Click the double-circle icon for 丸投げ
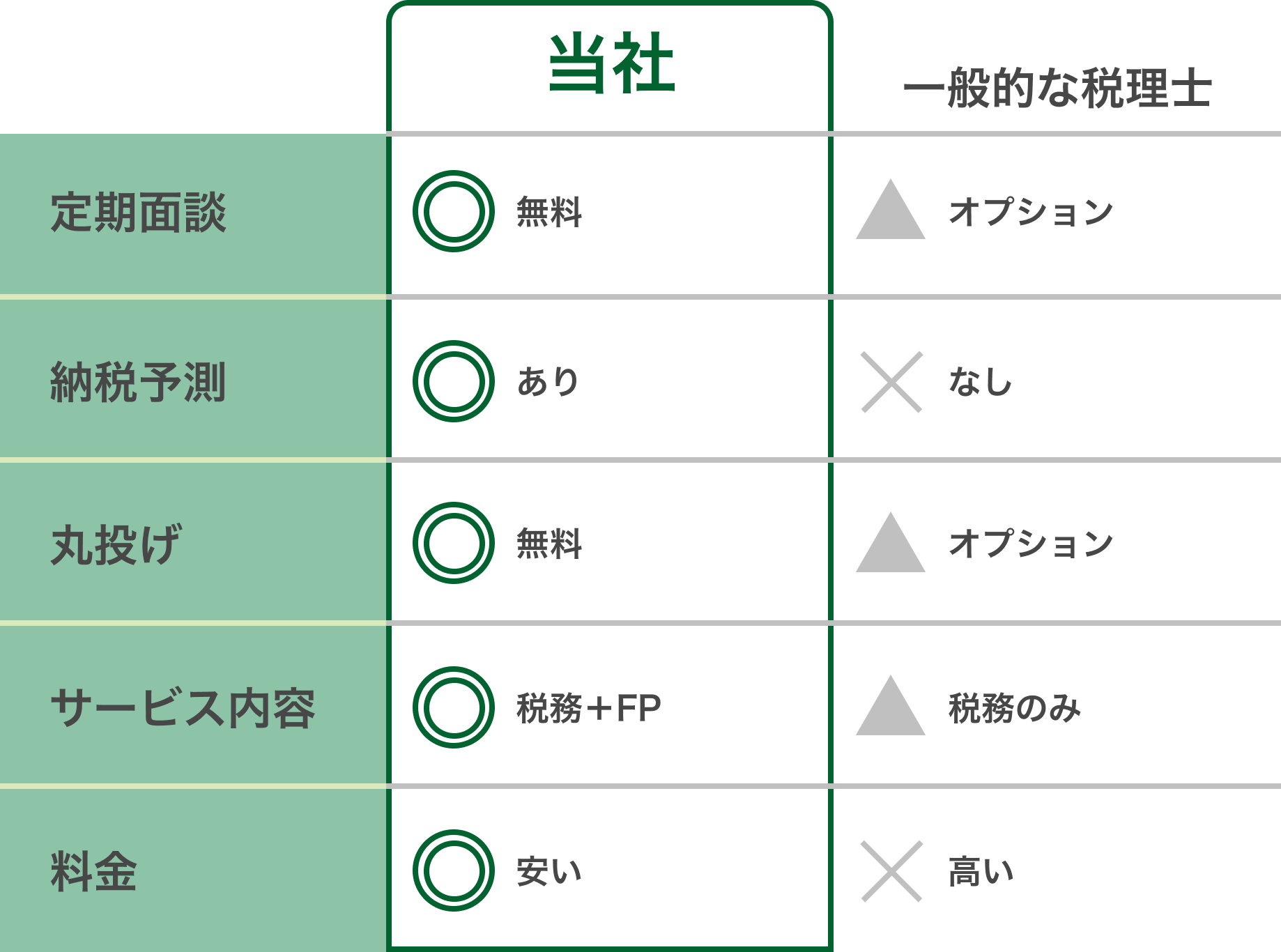Screen dimensions: 1281x952 tap(454, 543)
